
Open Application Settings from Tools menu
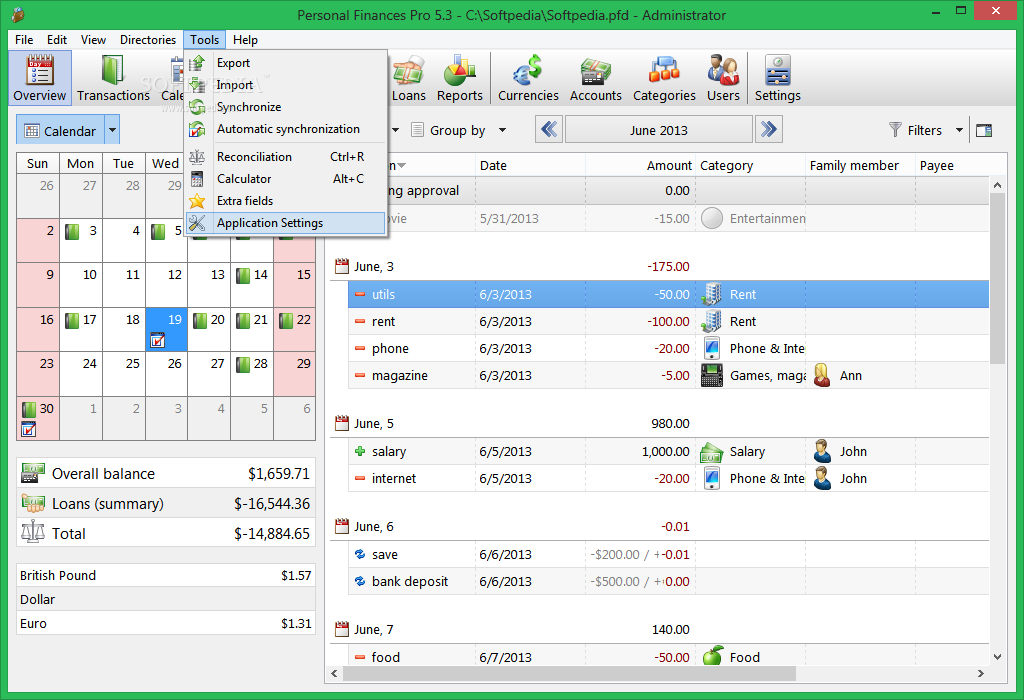click(x=285, y=223)
